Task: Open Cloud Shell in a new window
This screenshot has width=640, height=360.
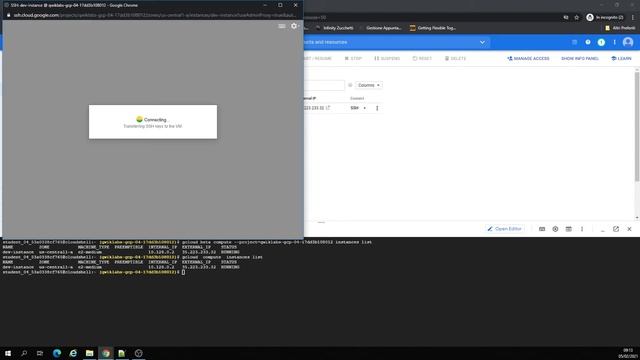Action: [616, 229]
